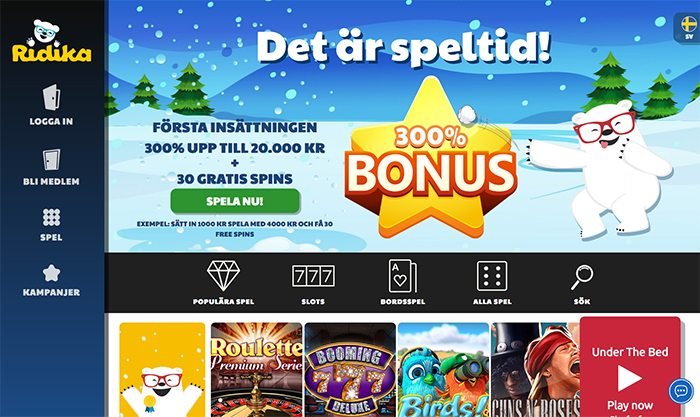The width and height of the screenshot is (700, 417).
Task: Select the Bli Medlem door icon
Action: (51, 159)
